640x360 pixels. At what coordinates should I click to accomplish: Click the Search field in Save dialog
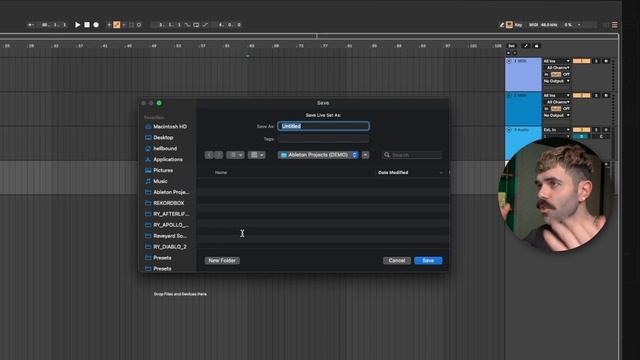point(412,155)
